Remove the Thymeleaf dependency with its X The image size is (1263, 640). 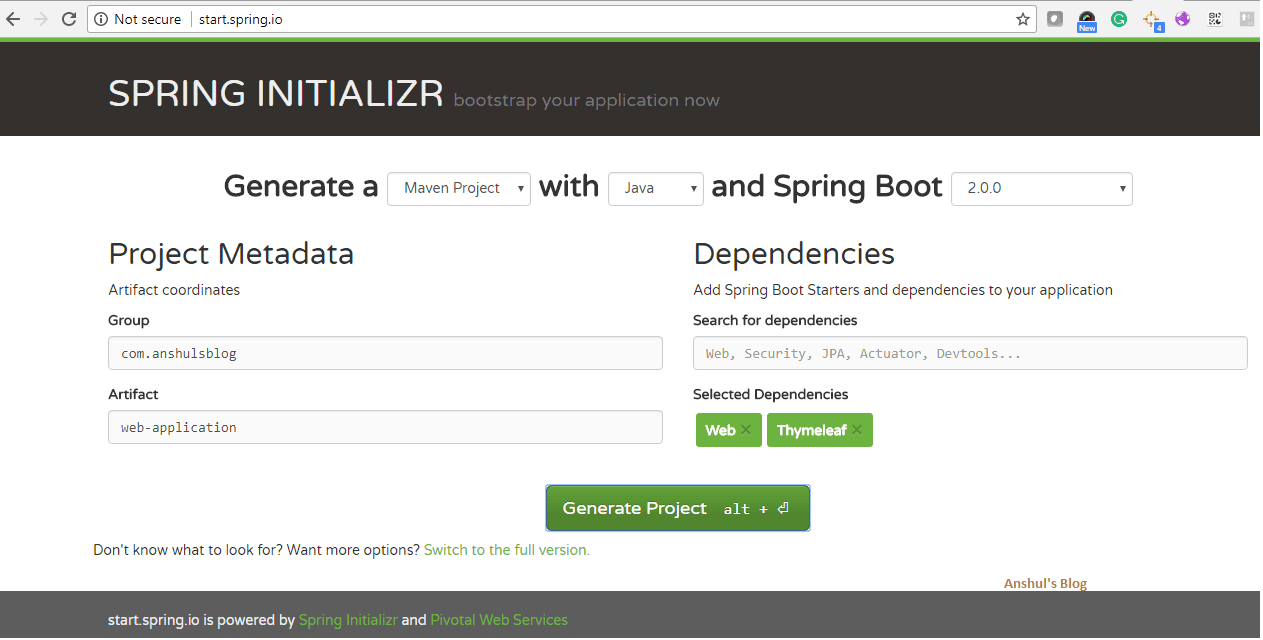(x=857, y=430)
